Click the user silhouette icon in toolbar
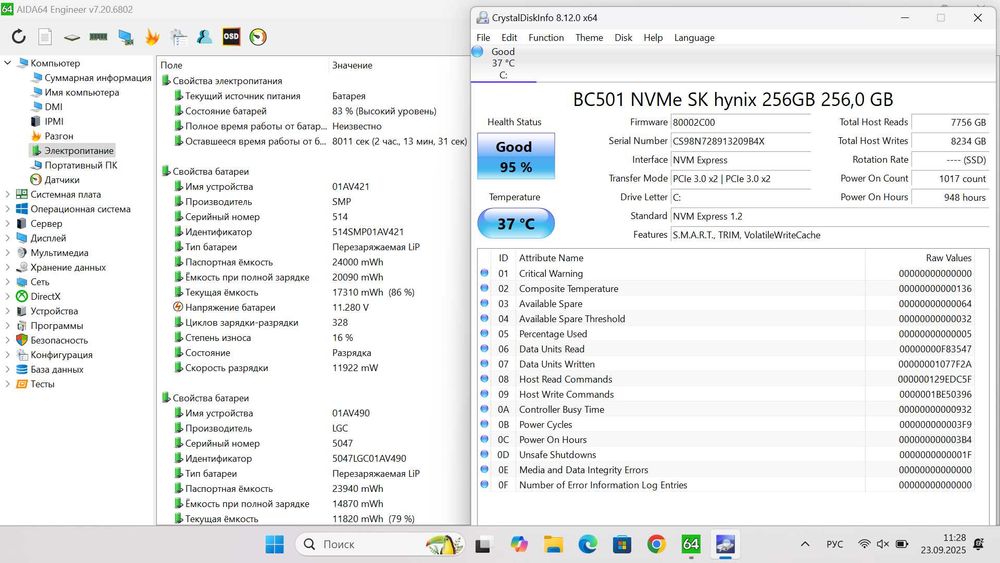 (204, 37)
